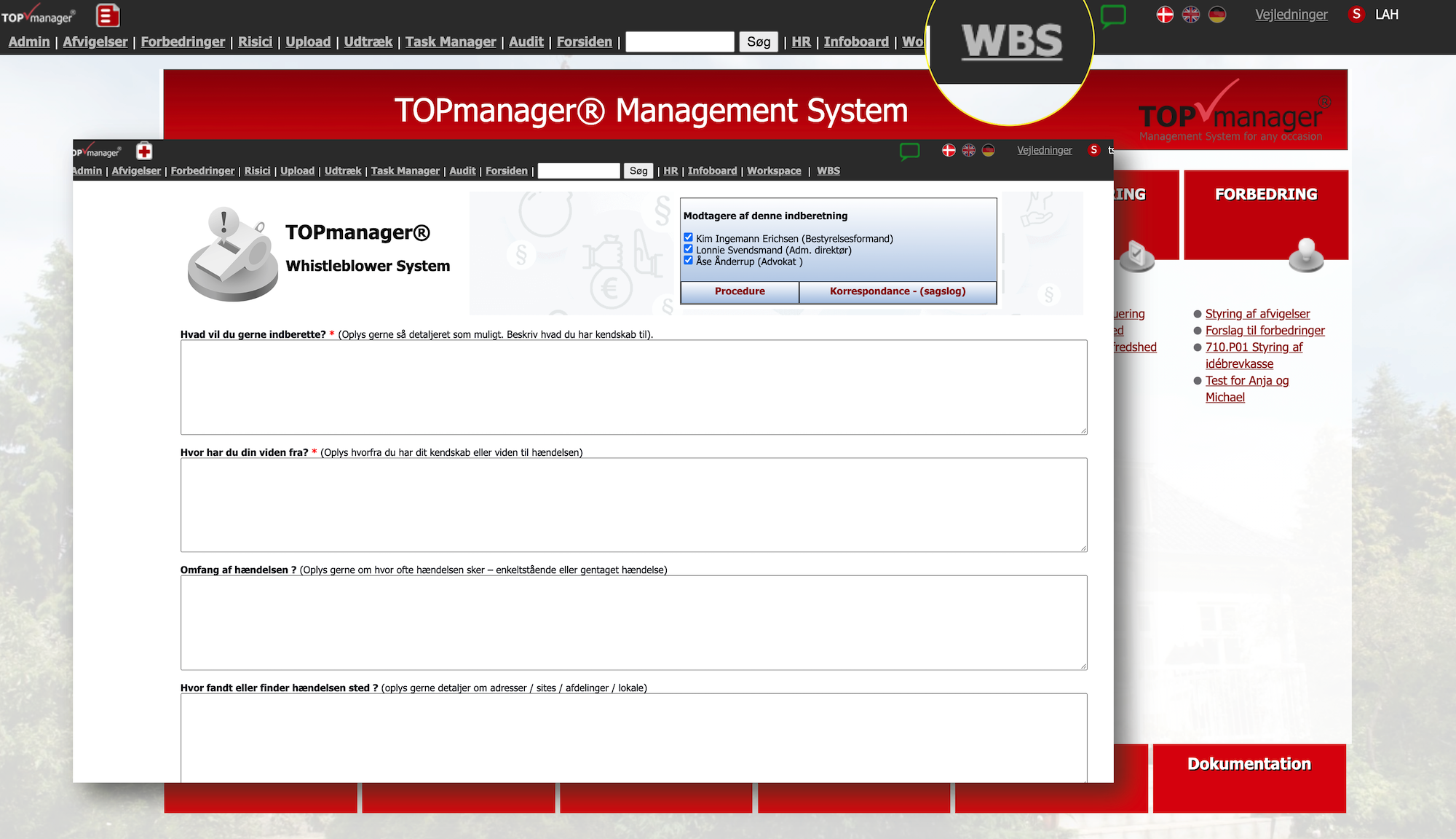Click the red cross icon in whistleblower window
Screen dimensions: 1456x839
click(144, 151)
